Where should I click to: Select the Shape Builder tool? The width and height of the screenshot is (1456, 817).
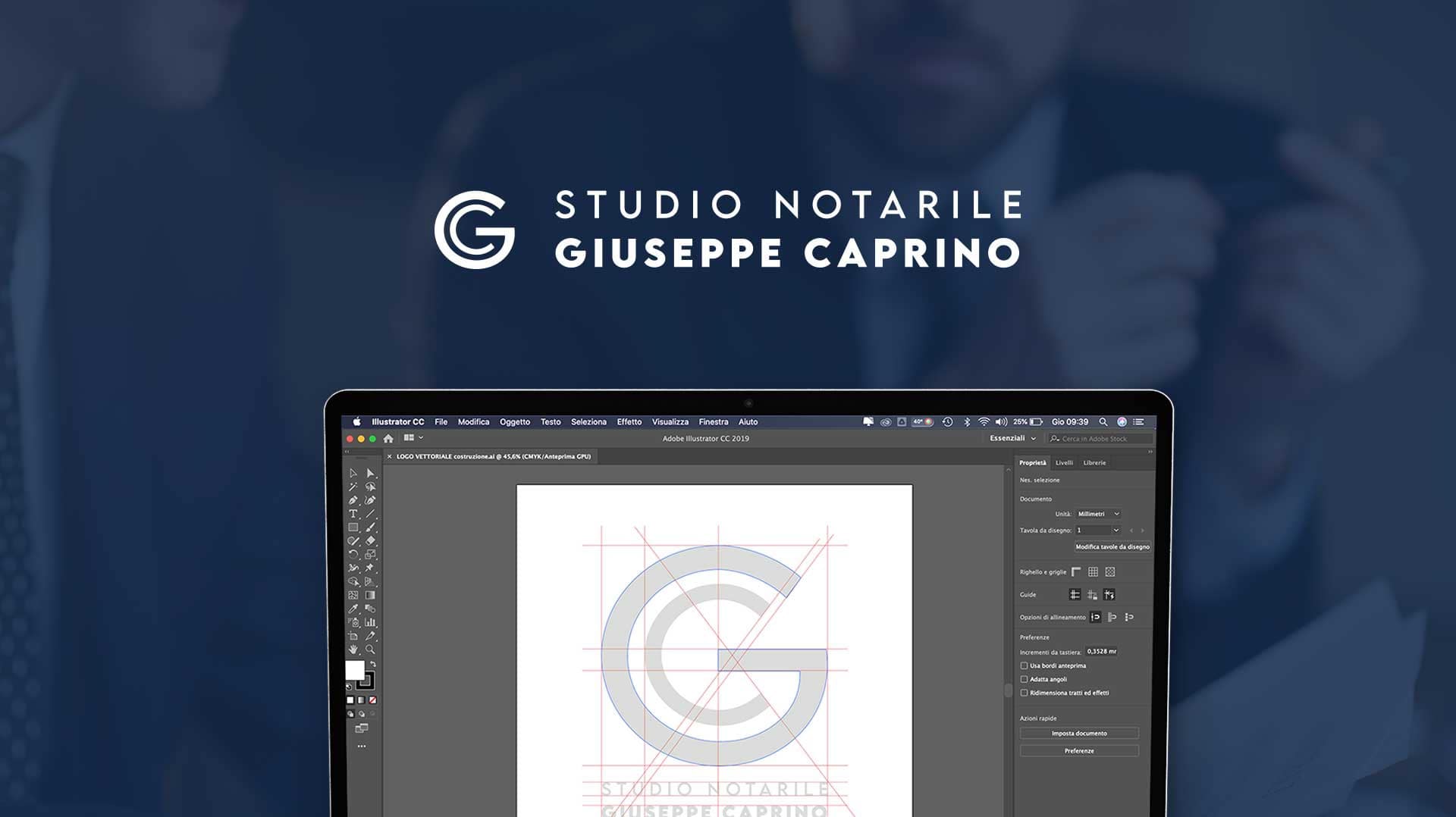coord(353,581)
